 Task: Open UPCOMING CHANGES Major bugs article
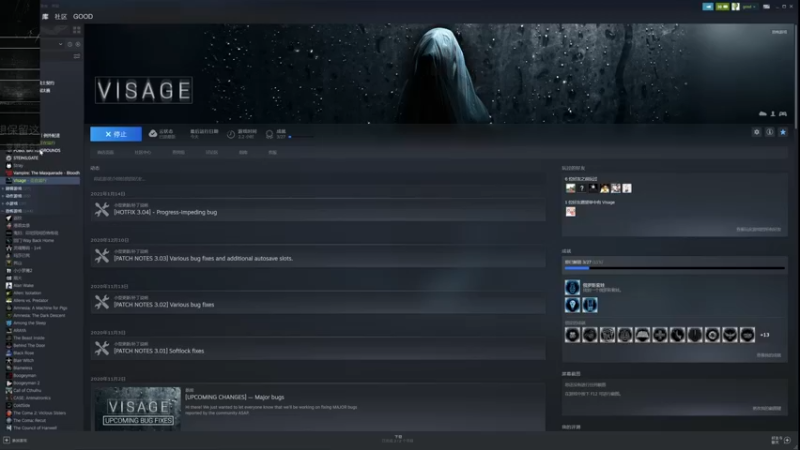pyautogui.click(x=235, y=397)
